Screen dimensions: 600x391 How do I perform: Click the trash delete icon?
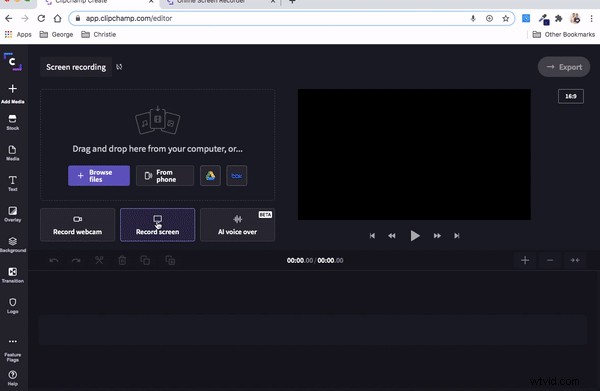[122, 261]
